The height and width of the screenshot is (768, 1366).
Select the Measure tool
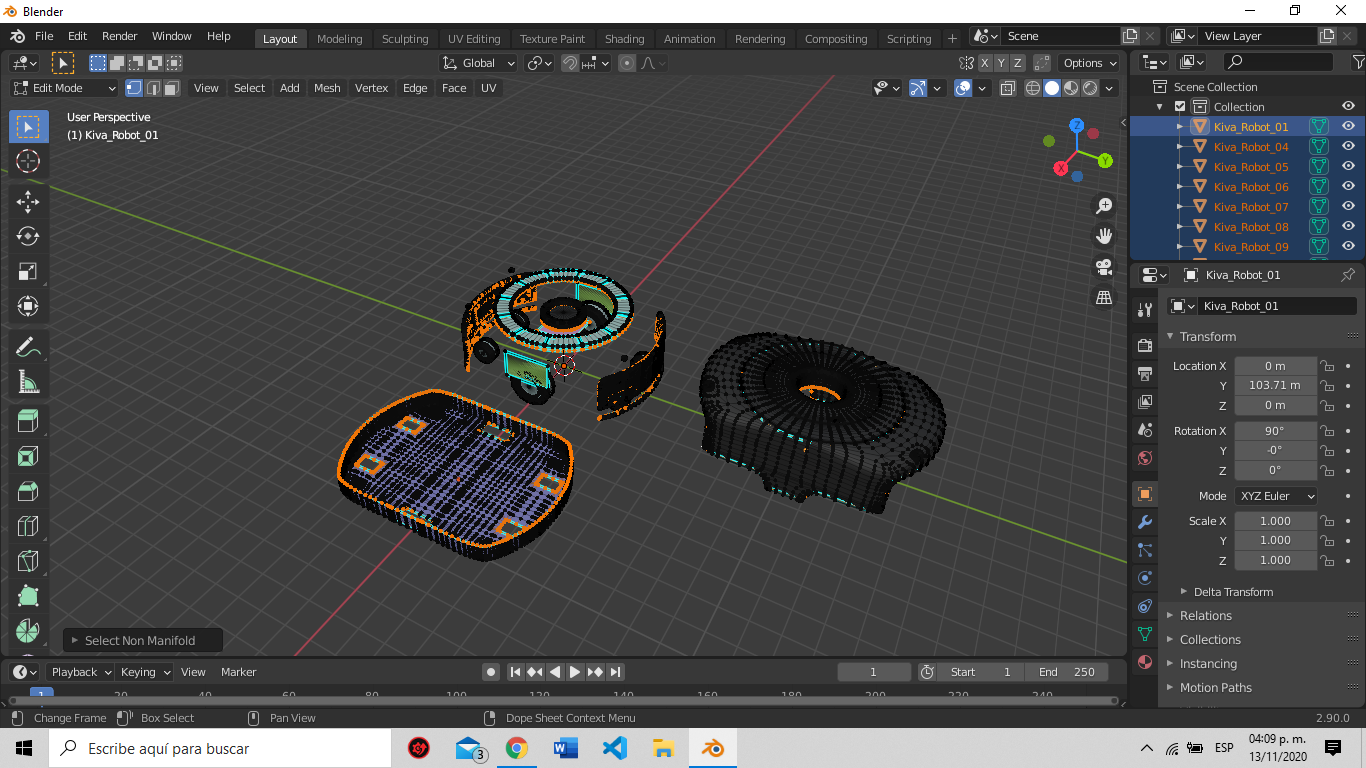(28, 382)
